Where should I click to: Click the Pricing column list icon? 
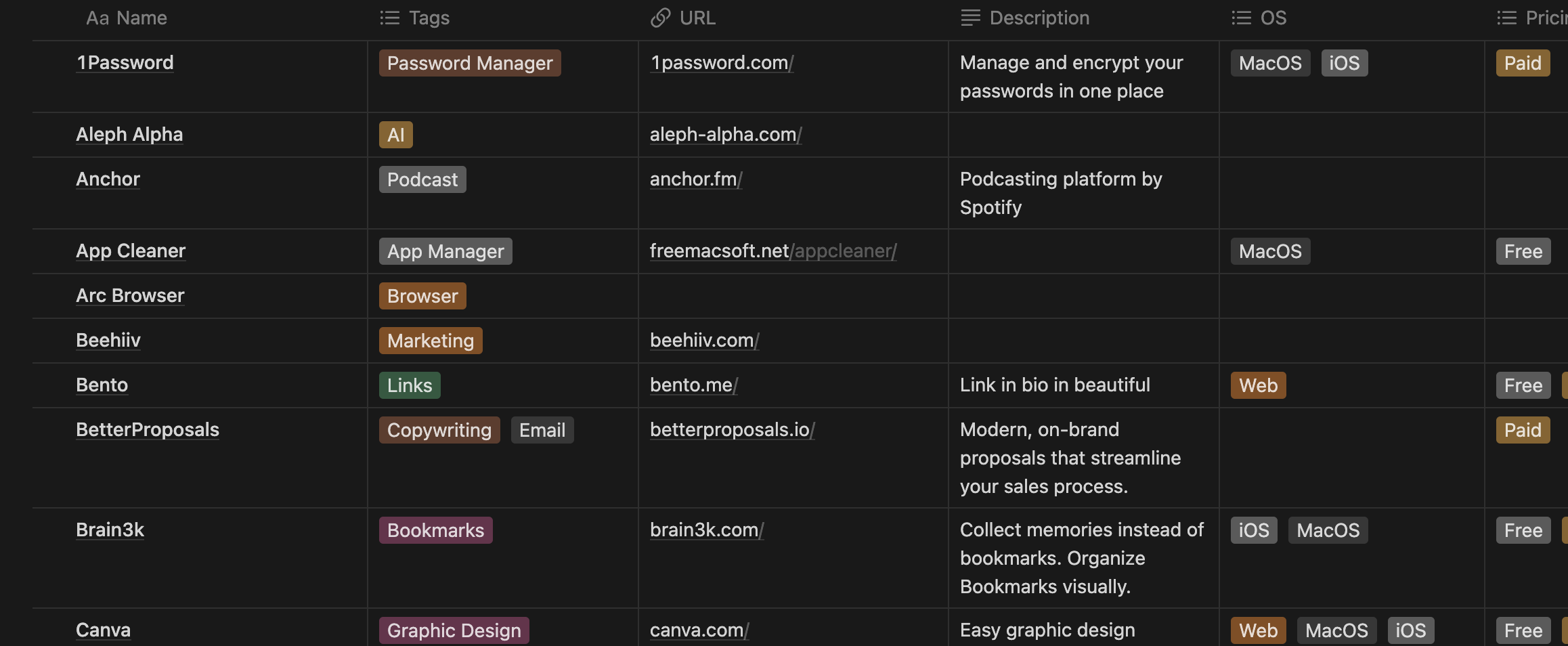click(x=1506, y=18)
